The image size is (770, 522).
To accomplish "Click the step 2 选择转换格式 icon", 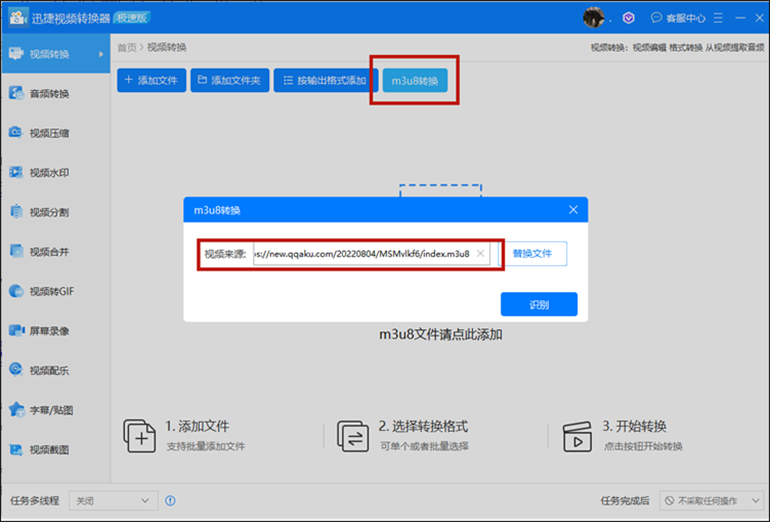I will [x=353, y=436].
